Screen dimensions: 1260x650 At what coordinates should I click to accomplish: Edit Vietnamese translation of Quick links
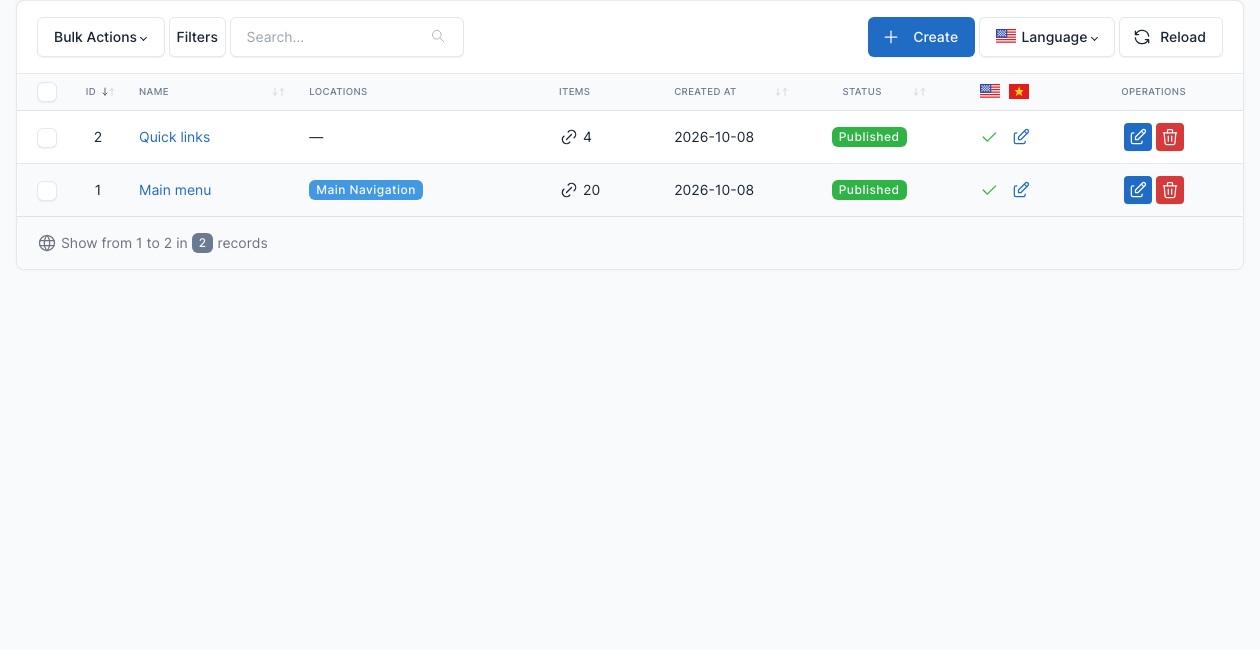(1021, 137)
